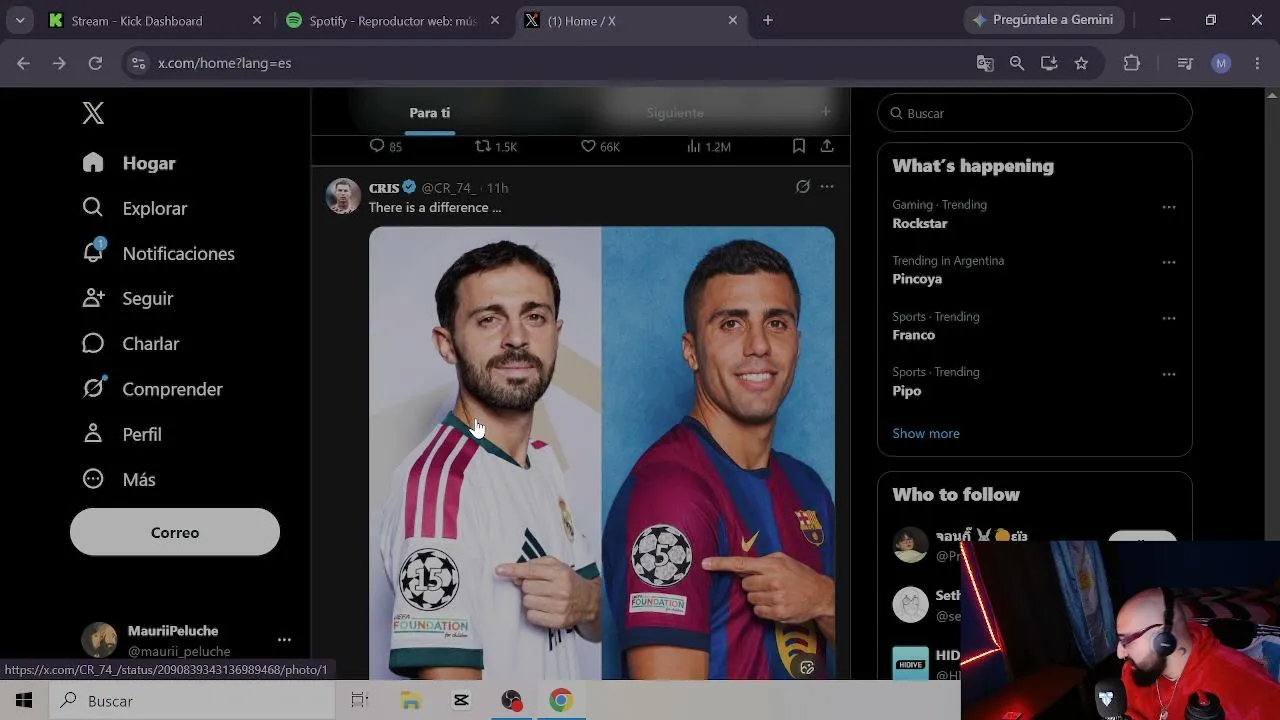Viewport: 1280px width, 720px height.
Task: Repost the post with 1.5K reposts
Action: click(496, 146)
